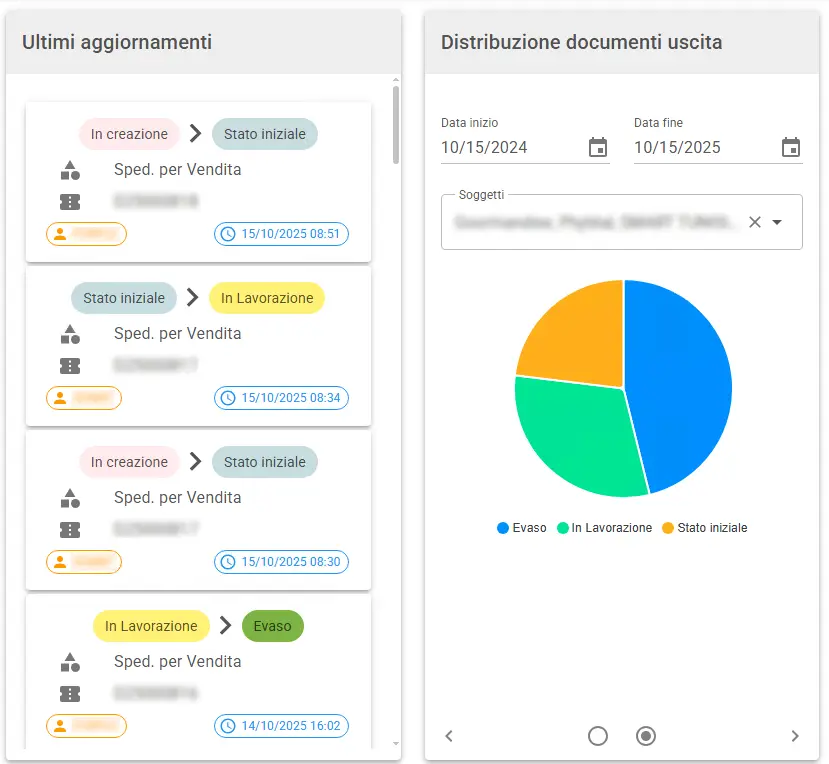Click the shipment icon on the In Lavorazione to Evaso card

point(69,662)
